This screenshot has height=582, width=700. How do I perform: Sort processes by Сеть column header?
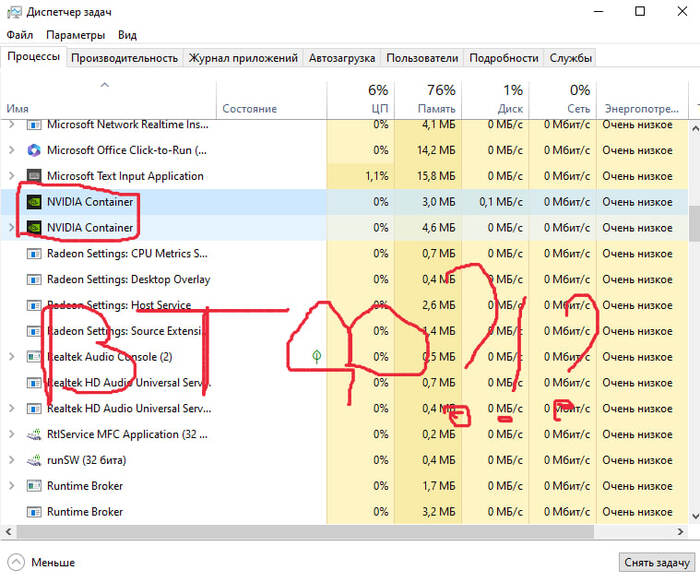[x=563, y=100]
